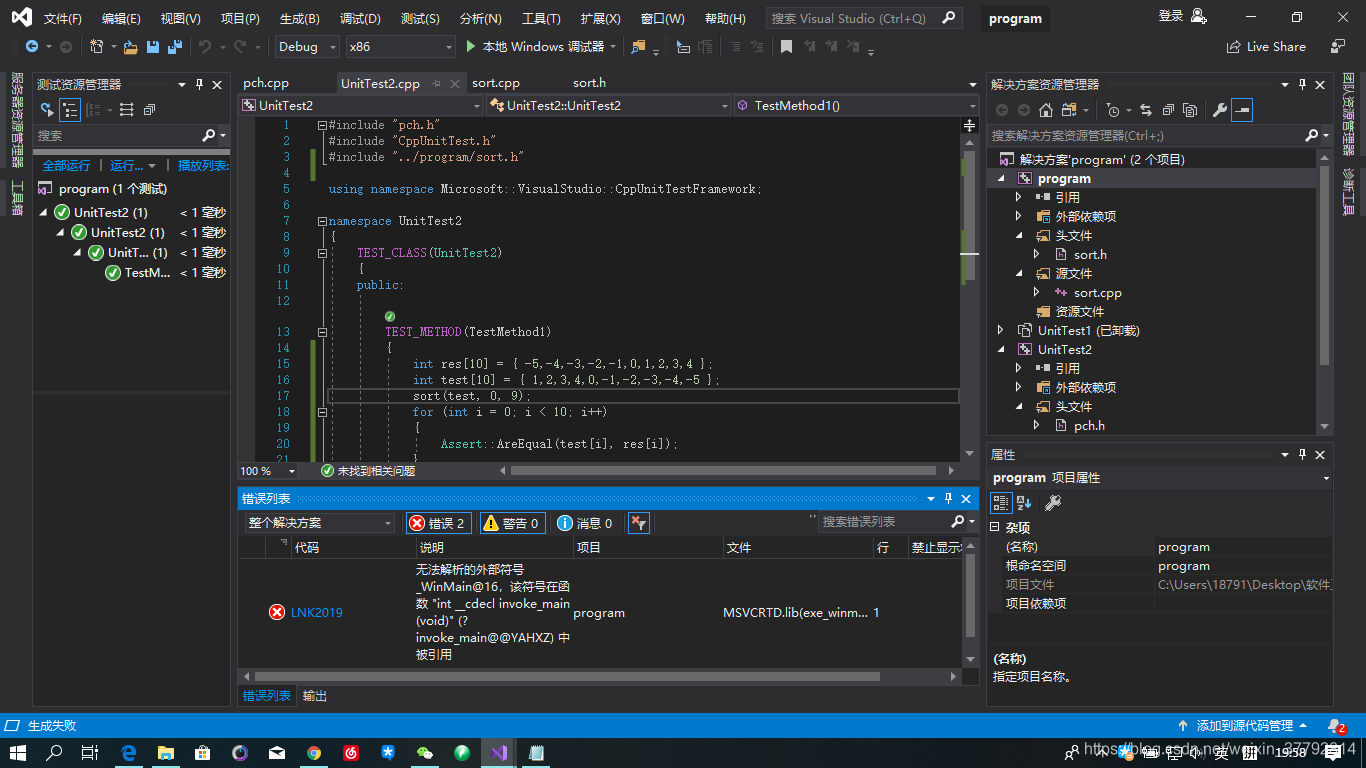Toggle the Warnings 0 filter button
The image size is (1366, 768).
tap(512, 523)
